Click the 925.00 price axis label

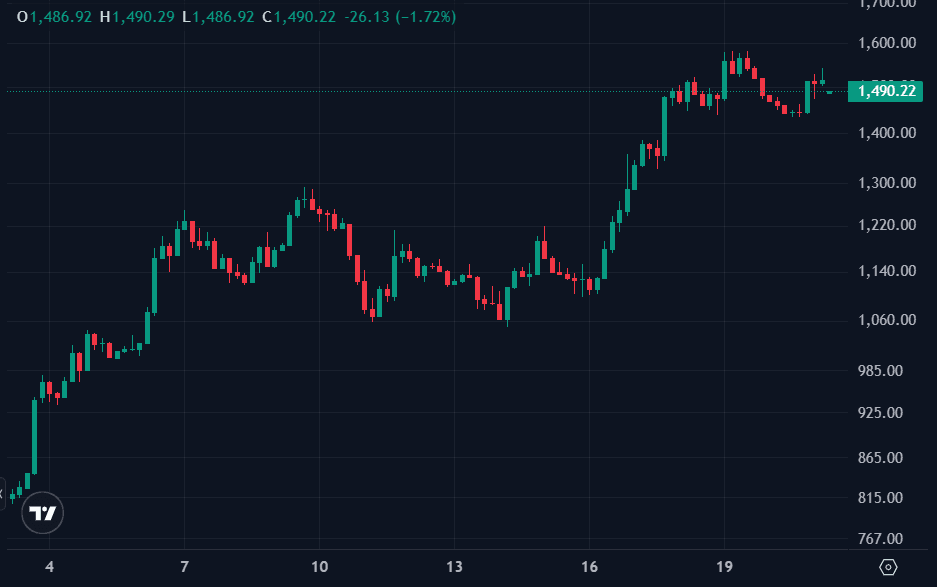pyautogui.click(x=880, y=412)
